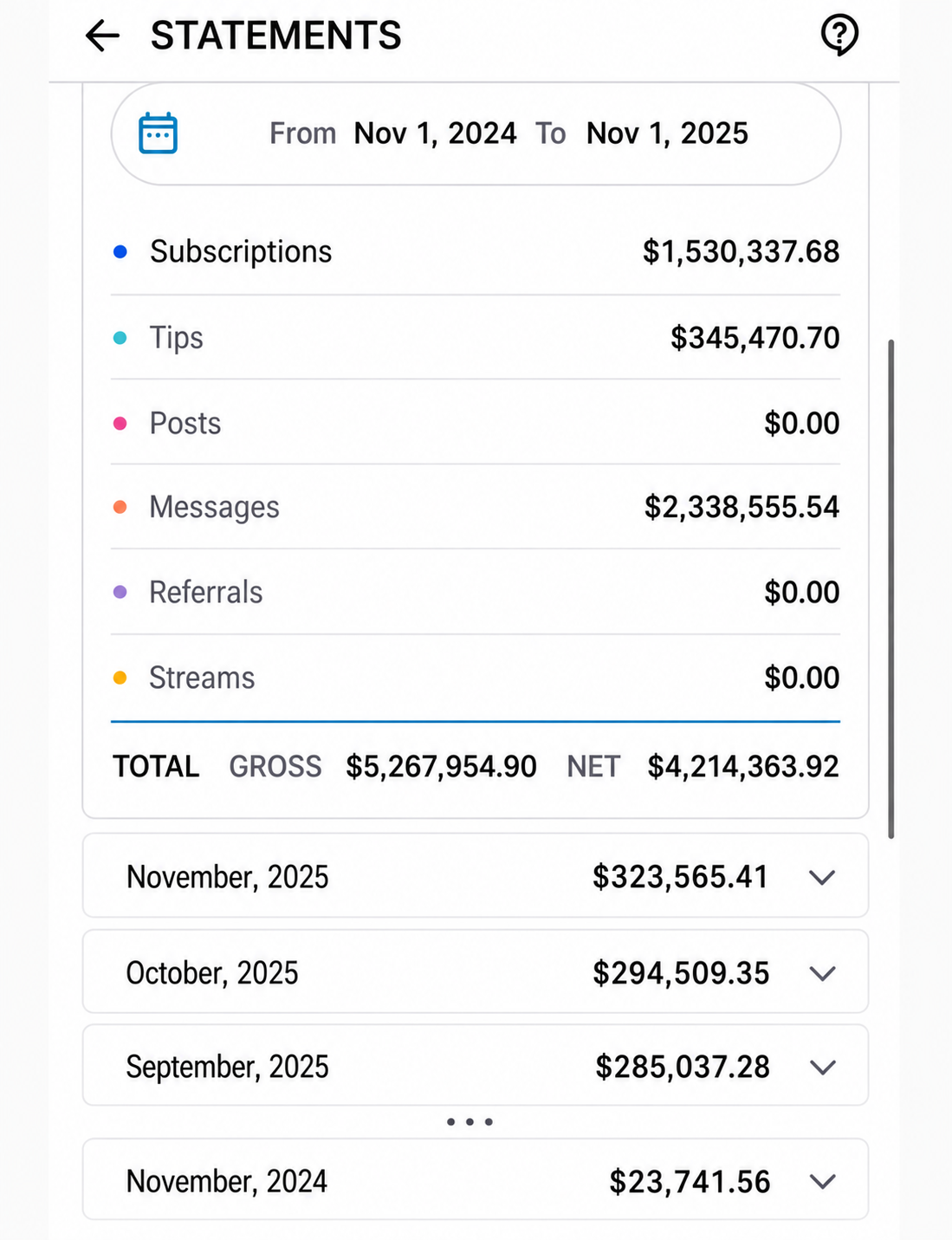The image size is (952, 1240).
Task: Select the Tips earnings row
Action: (x=476, y=338)
